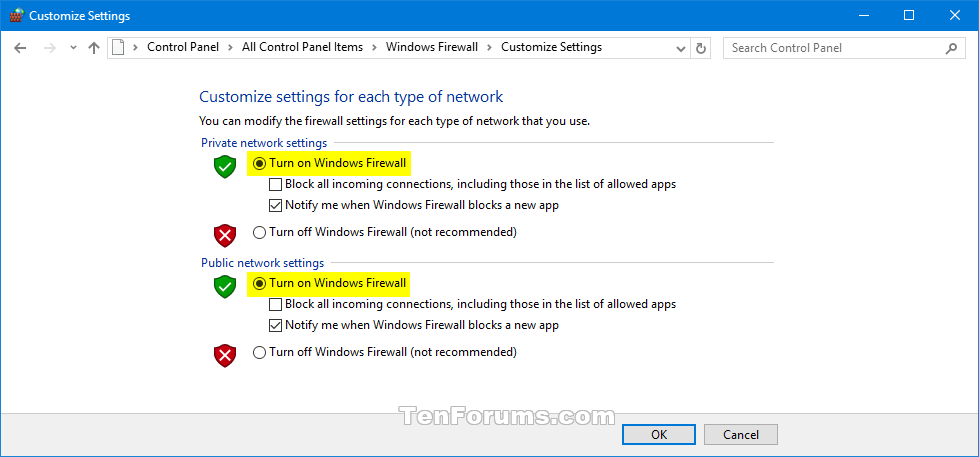Expand chevron after Control Panel breadcrumb
The height and width of the screenshot is (457, 979).
pyautogui.click(x=230, y=47)
